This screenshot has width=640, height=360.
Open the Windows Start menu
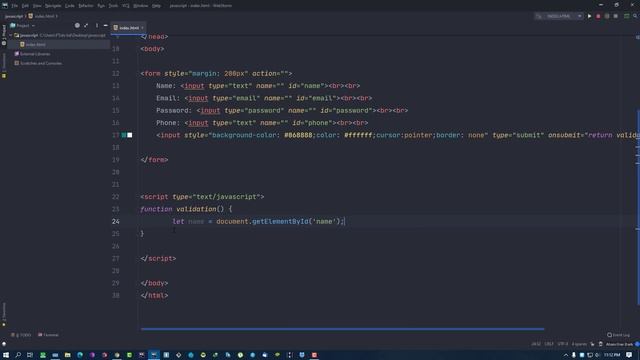6,355
